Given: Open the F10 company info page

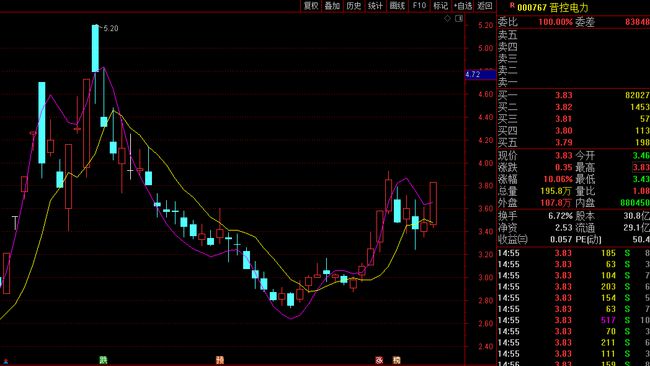Looking at the screenshot, I should [x=419, y=6].
